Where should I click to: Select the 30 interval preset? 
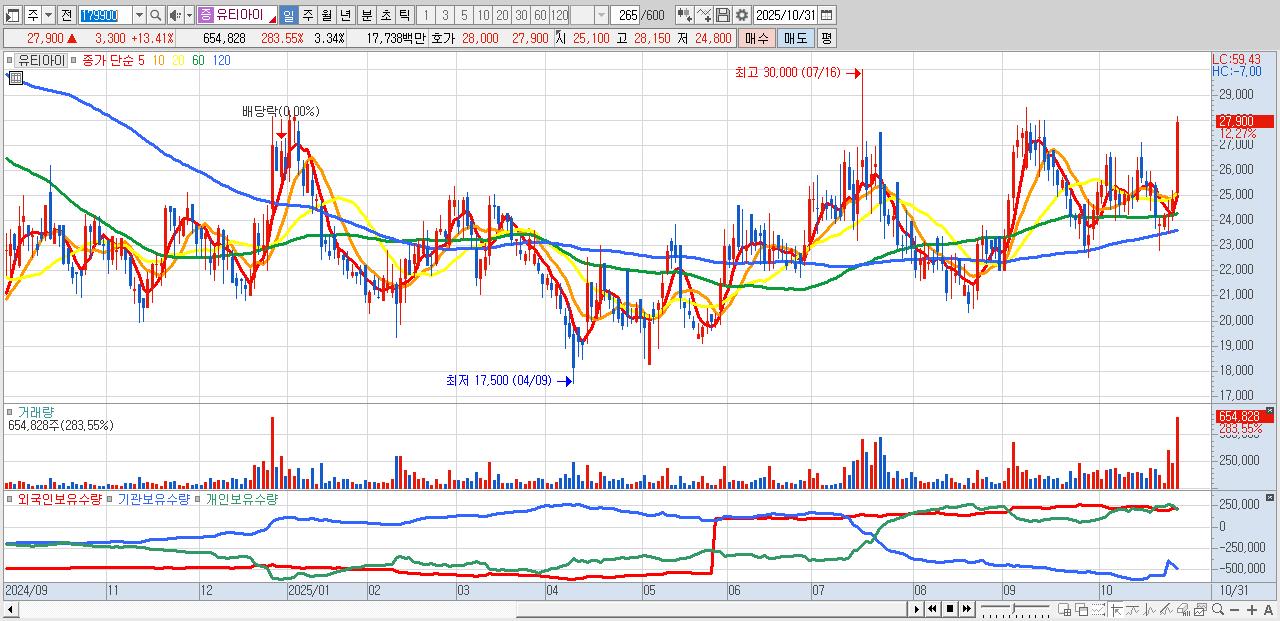click(520, 15)
